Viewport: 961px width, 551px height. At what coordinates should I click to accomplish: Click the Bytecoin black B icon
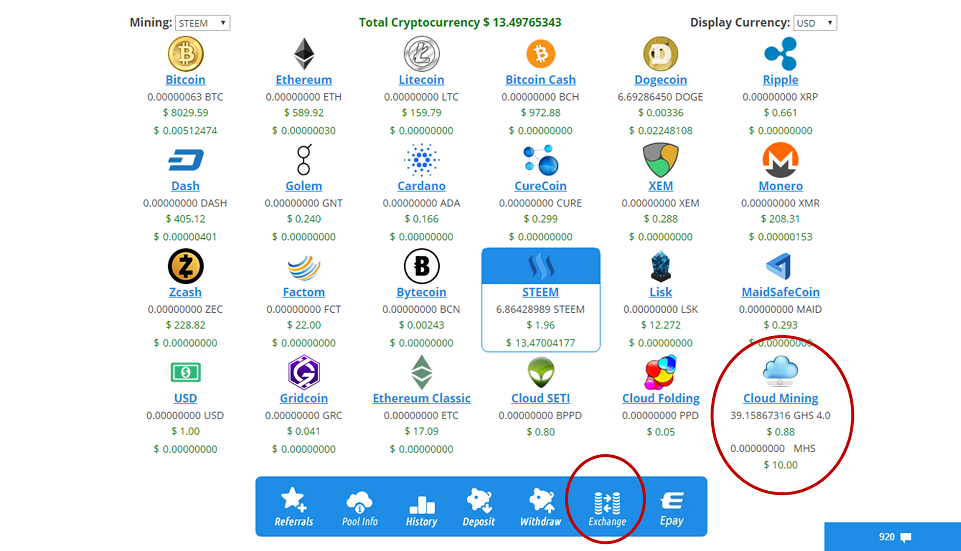coord(422,267)
